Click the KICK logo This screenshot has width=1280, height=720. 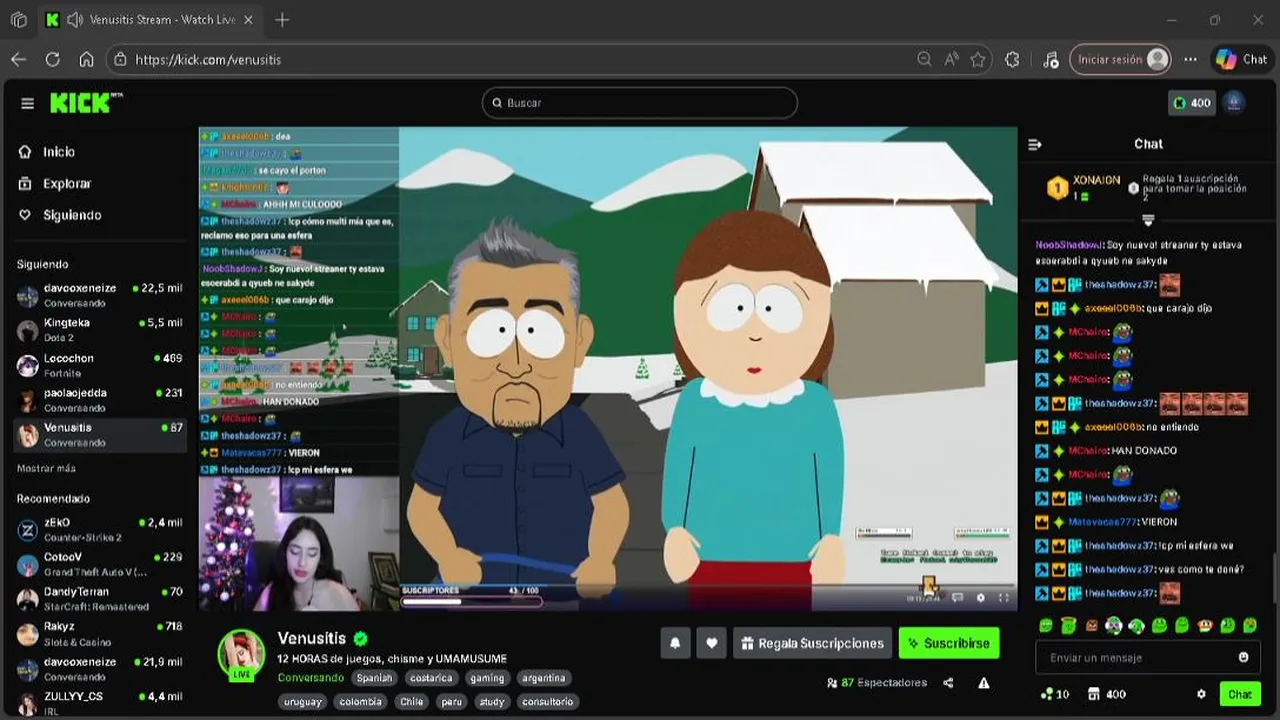pyautogui.click(x=85, y=102)
